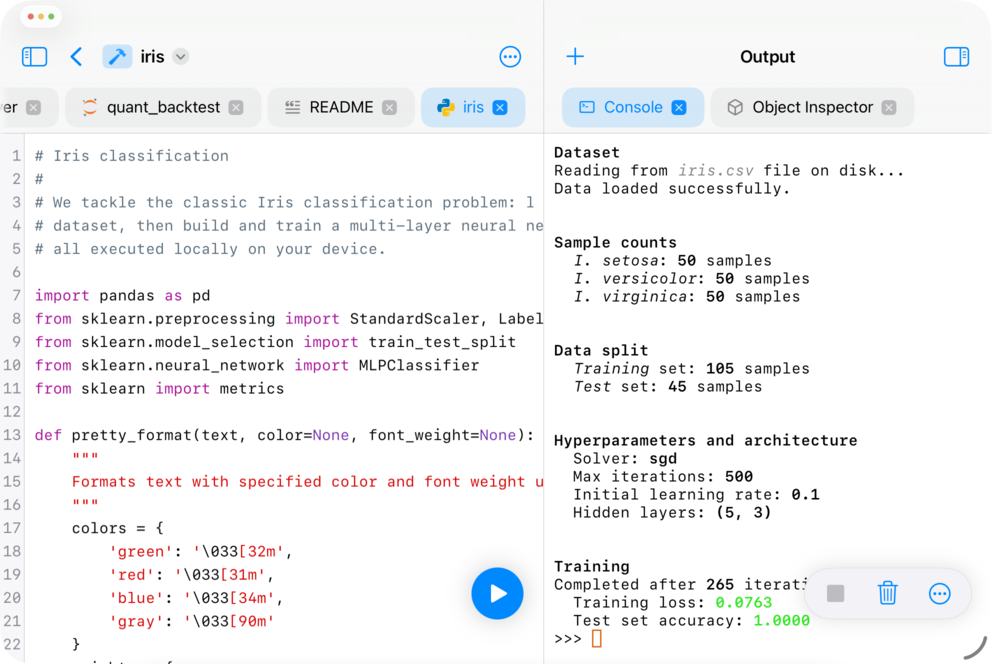Click the 'green' color entry line
992x664 pixels.
click(x=201, y=551)
